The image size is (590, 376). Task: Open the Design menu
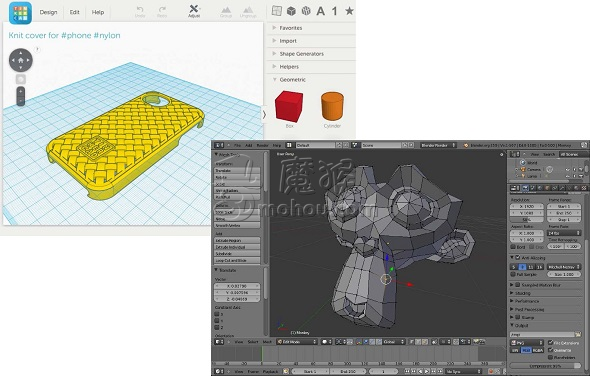49,12
